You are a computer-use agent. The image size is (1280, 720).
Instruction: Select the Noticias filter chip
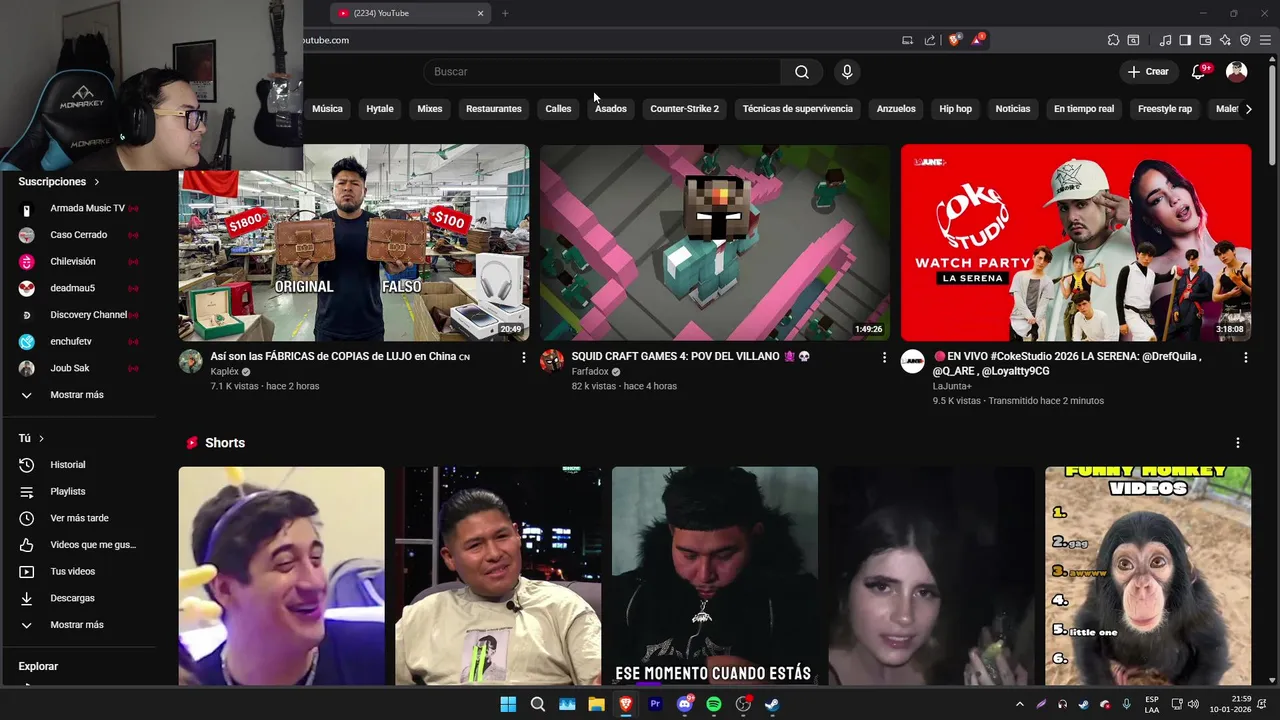coord(1012,109)
